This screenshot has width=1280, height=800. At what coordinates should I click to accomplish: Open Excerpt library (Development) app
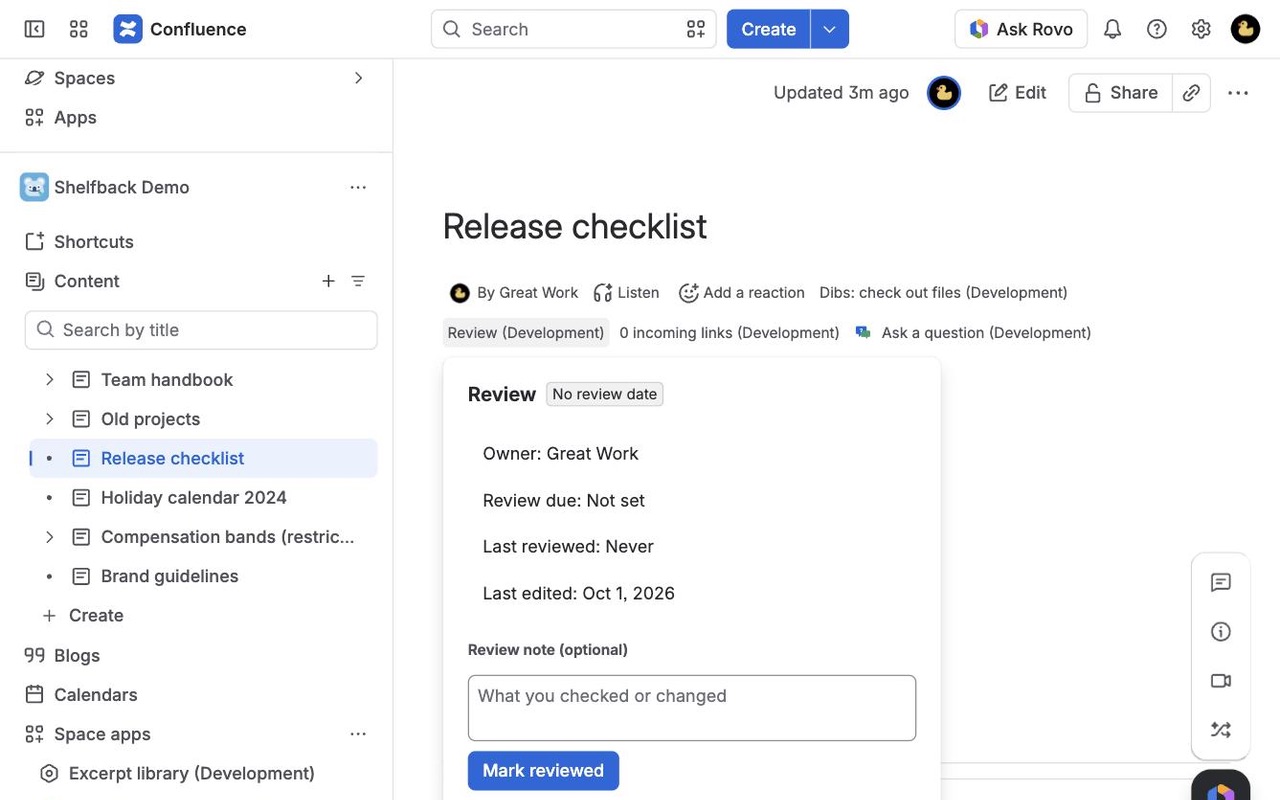tap(192, 773)
